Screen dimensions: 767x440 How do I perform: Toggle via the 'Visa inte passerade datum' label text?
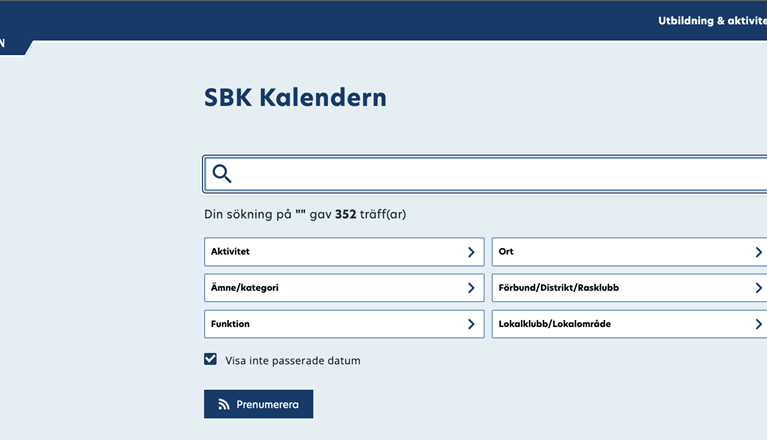(292, 361)
